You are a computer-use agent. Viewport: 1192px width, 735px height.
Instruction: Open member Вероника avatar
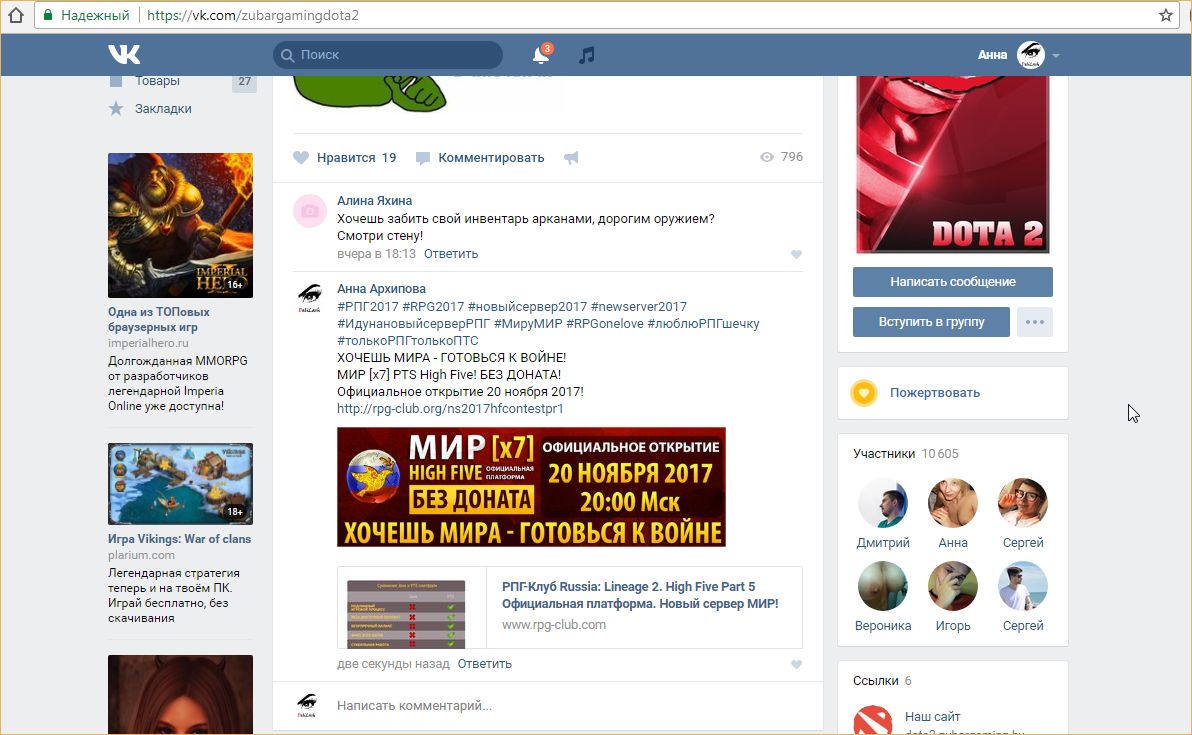coord(883,586)
